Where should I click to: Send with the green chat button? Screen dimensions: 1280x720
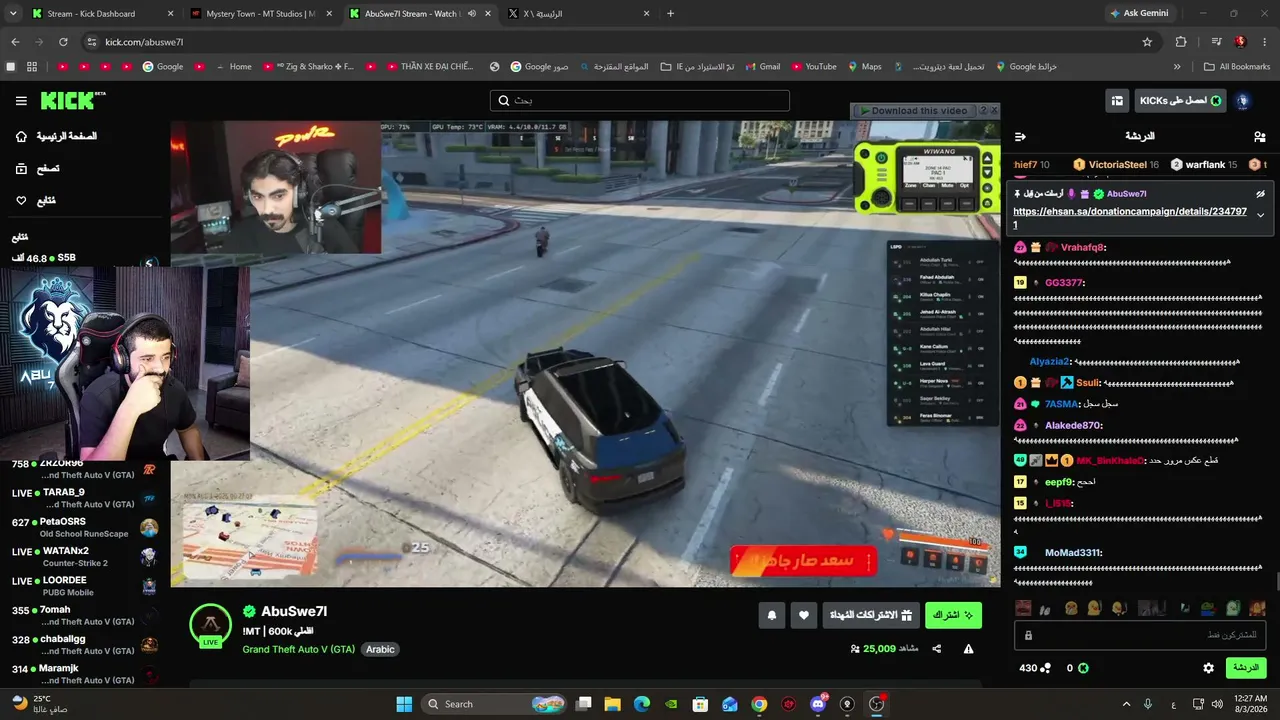[1246, 668]
